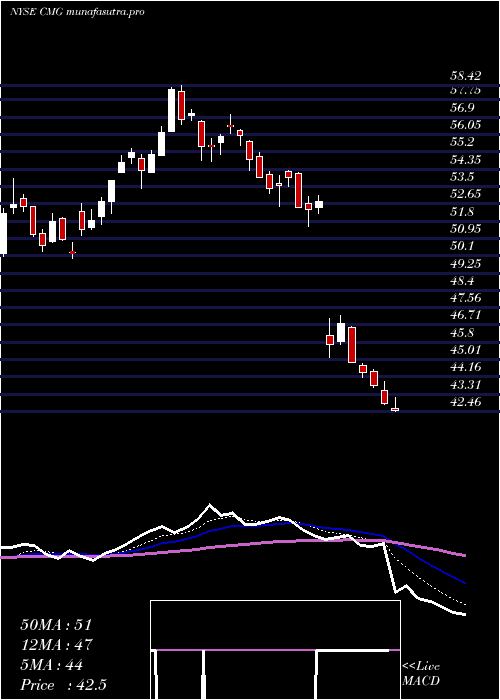Click the large red candlestick near 45.8
Screen dimensions: 500x700
click(x=352, y=345)
